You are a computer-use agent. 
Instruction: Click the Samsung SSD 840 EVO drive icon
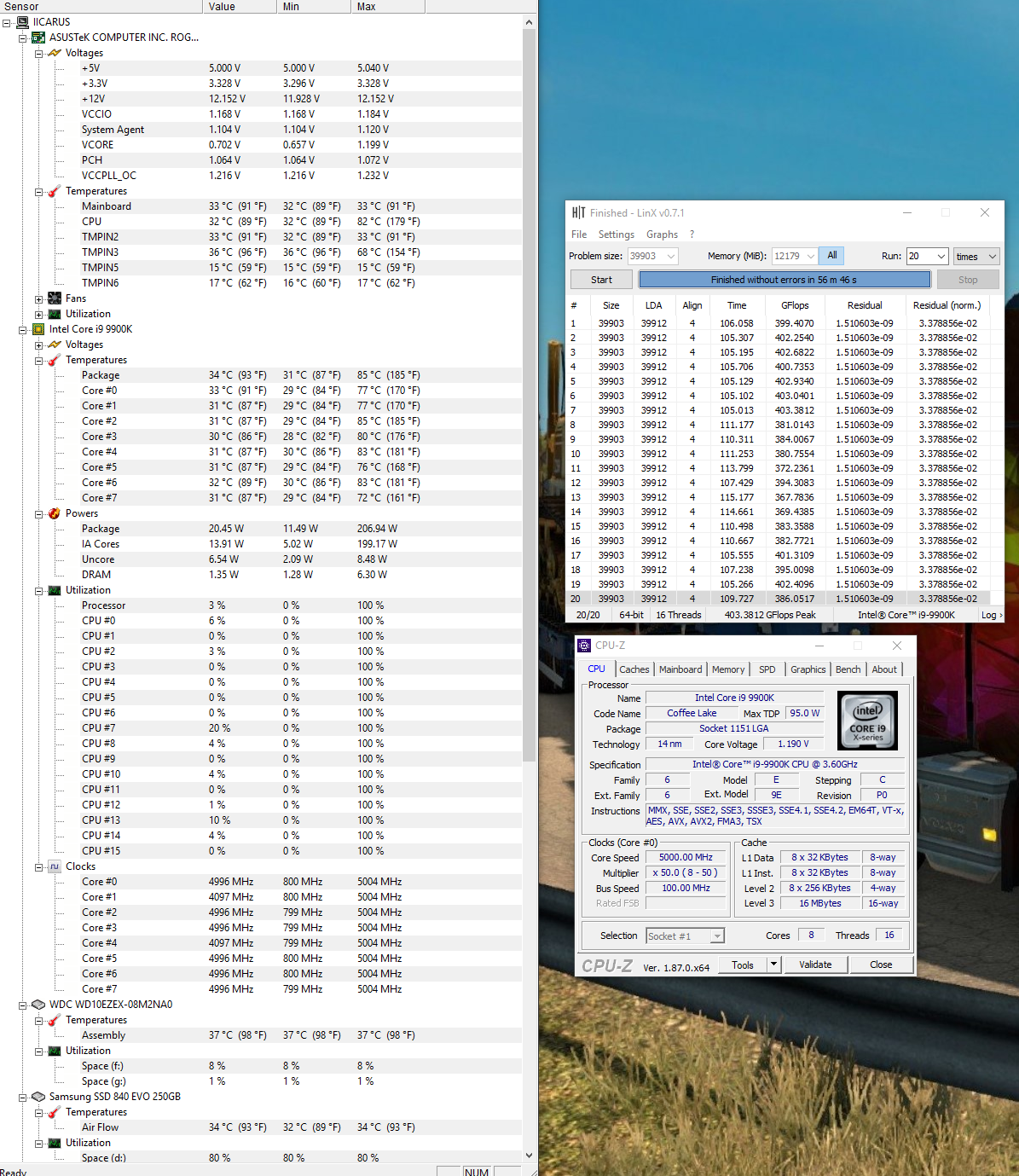(x=38, y=1097)
